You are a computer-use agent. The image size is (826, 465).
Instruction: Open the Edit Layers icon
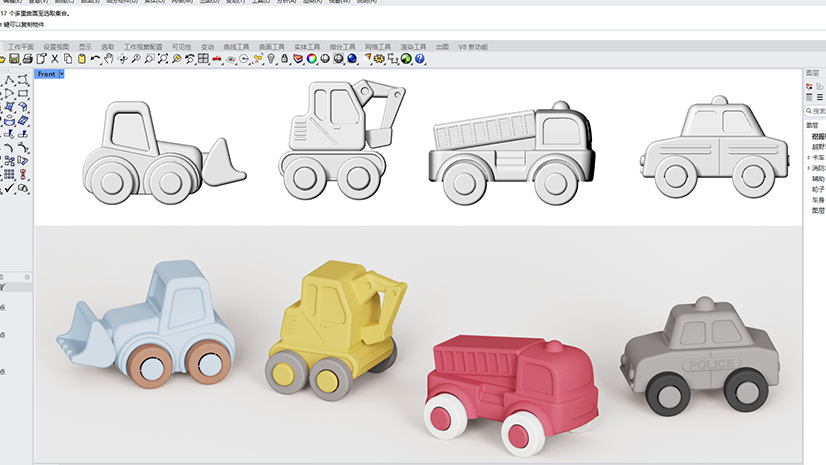point(298,59)
